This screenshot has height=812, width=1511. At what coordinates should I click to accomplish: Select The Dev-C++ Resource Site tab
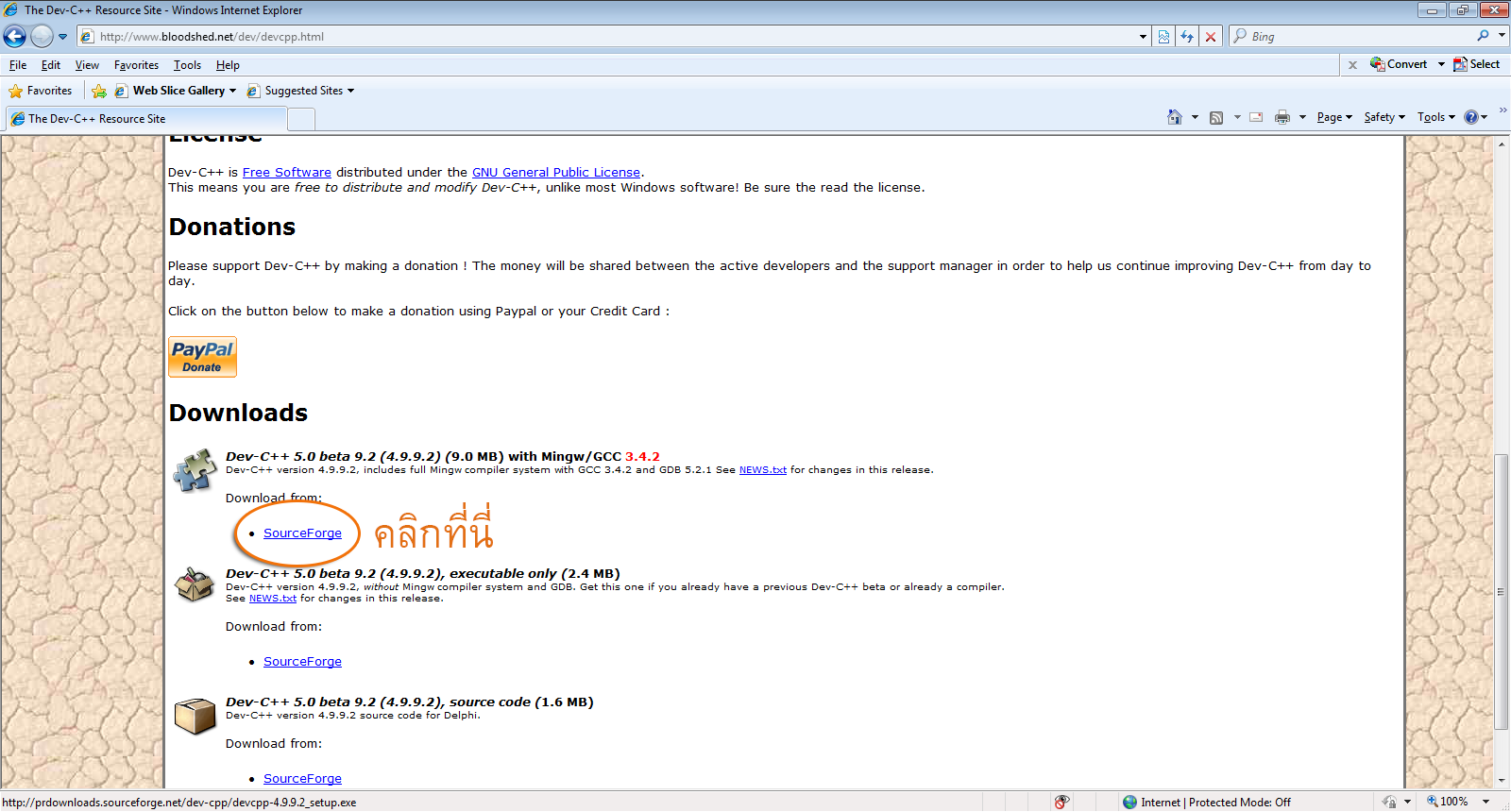pos(146,119)
